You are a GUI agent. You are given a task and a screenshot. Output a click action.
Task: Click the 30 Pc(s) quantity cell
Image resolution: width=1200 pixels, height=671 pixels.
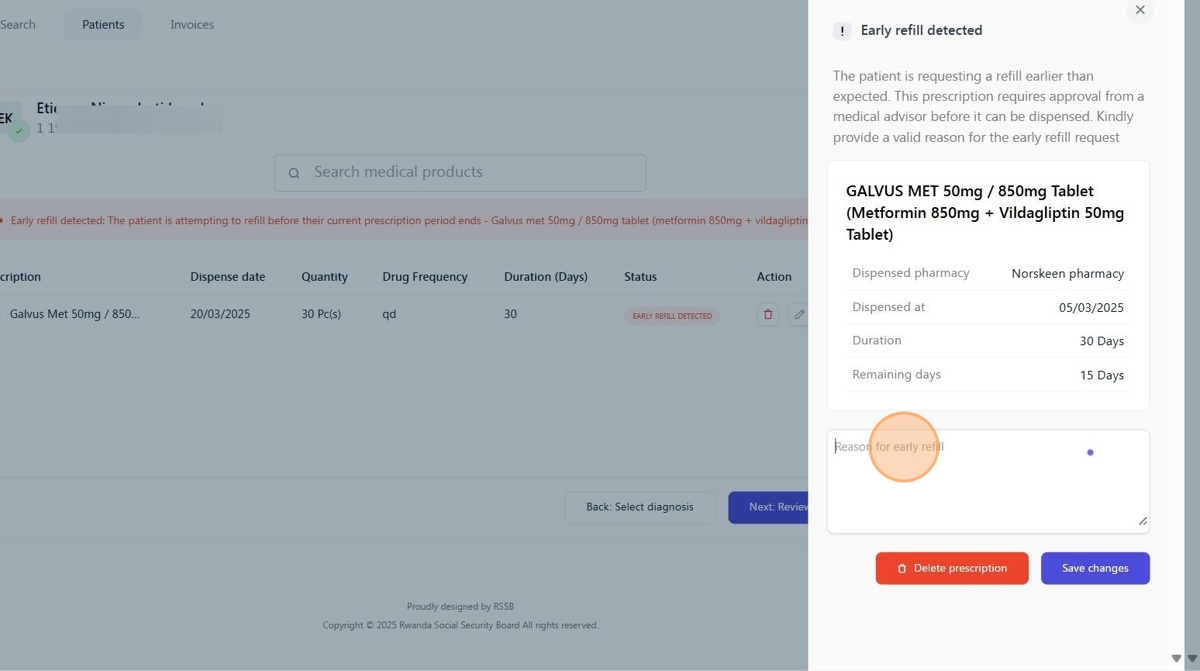(321, 314)
